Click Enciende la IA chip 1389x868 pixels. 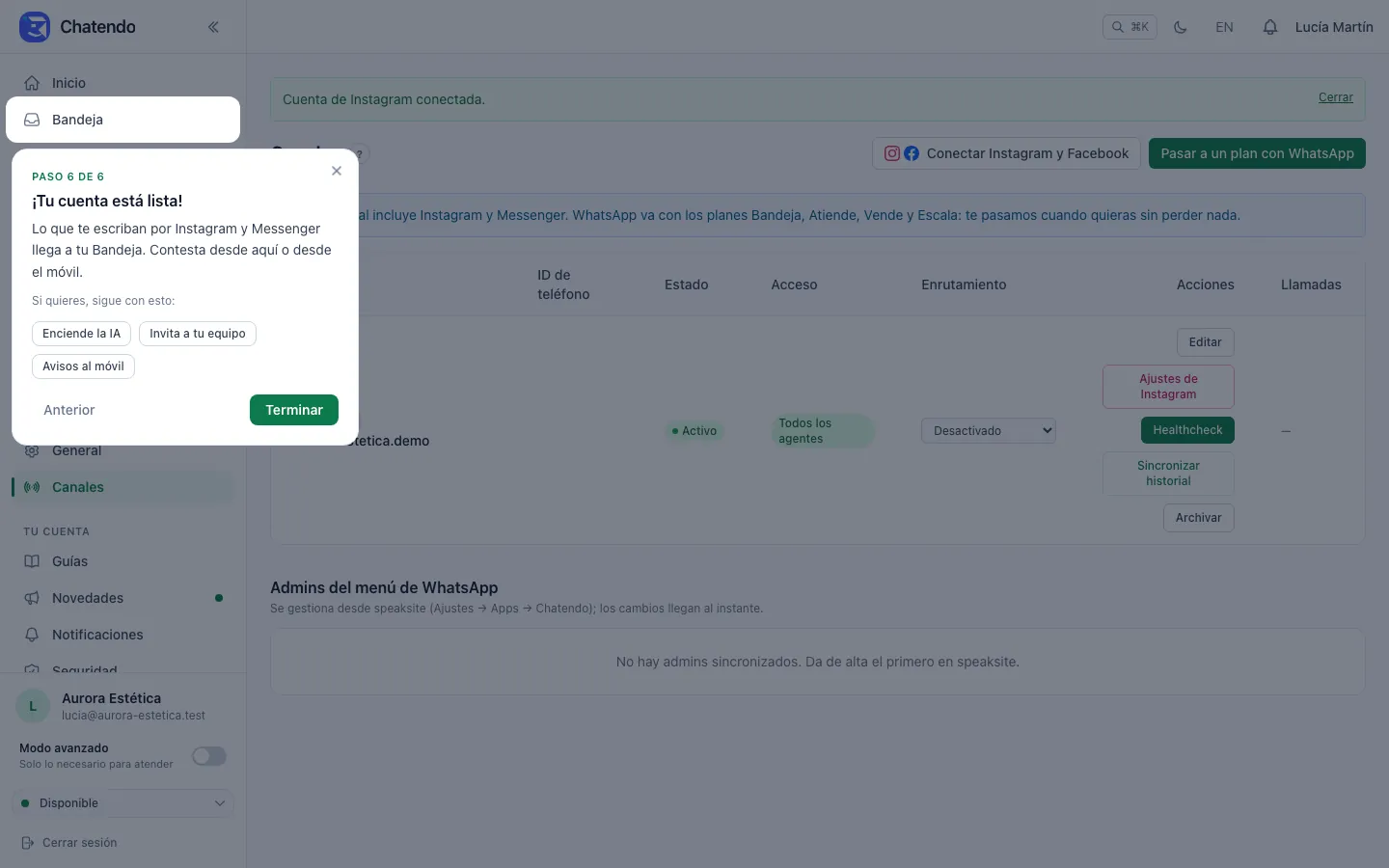81,334
